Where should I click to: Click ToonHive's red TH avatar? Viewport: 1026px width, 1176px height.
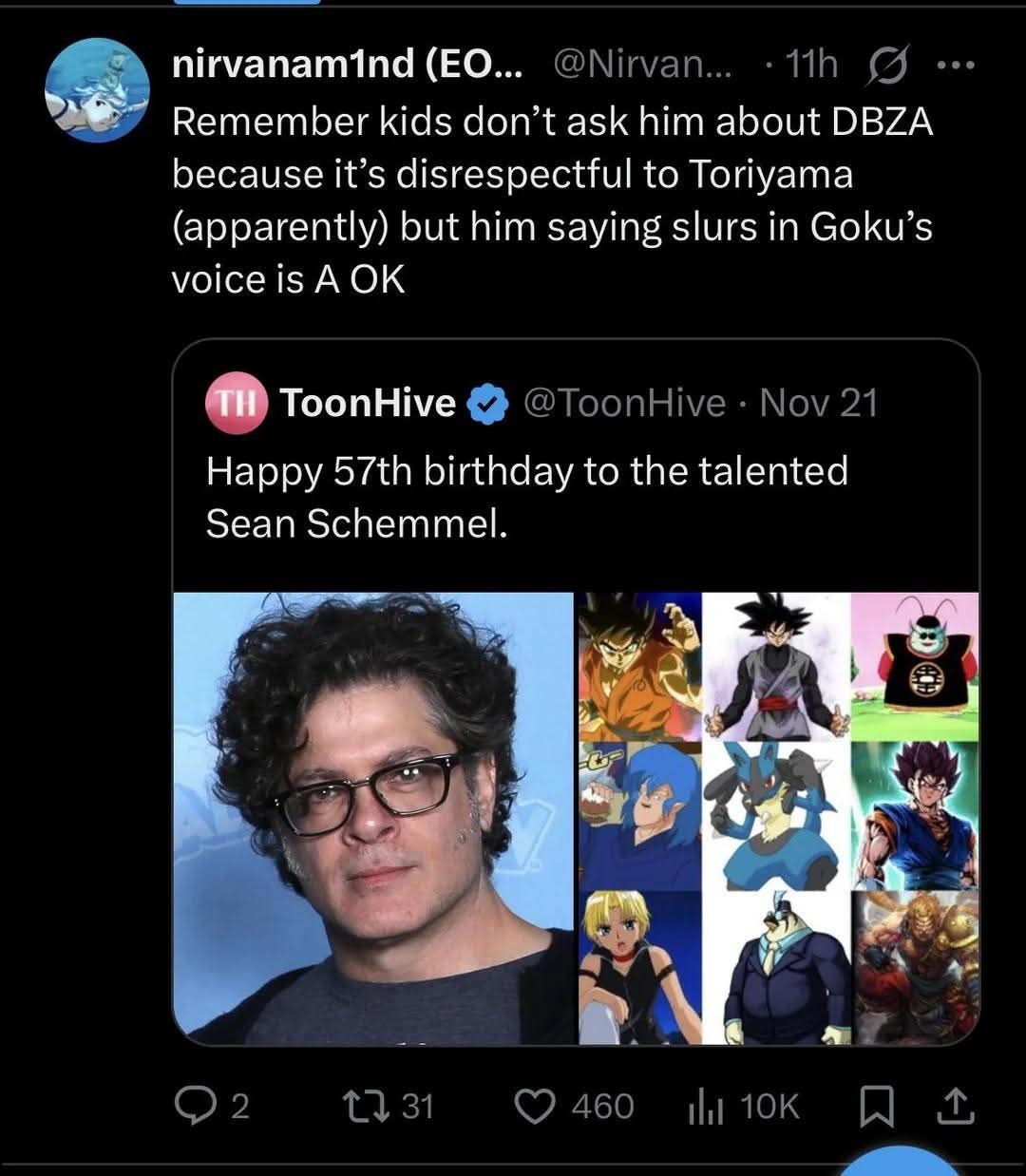point(235,404)
